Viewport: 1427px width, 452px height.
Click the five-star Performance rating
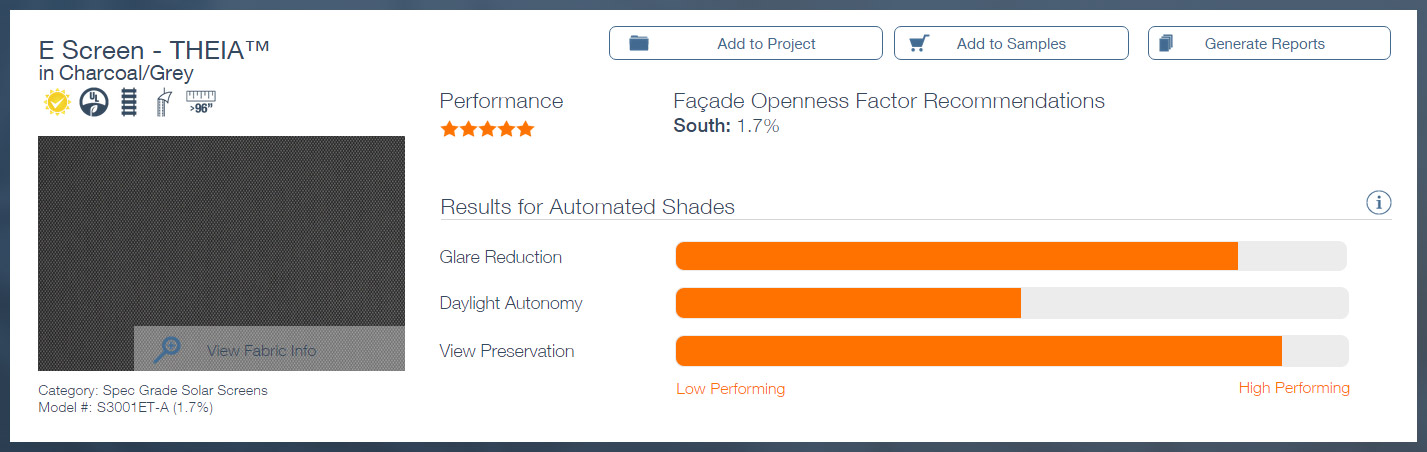(x=487, y=129)
